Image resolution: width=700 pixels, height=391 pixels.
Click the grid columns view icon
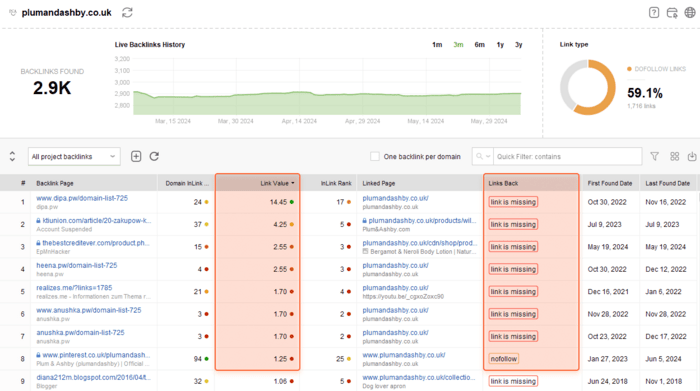point(675,156)
